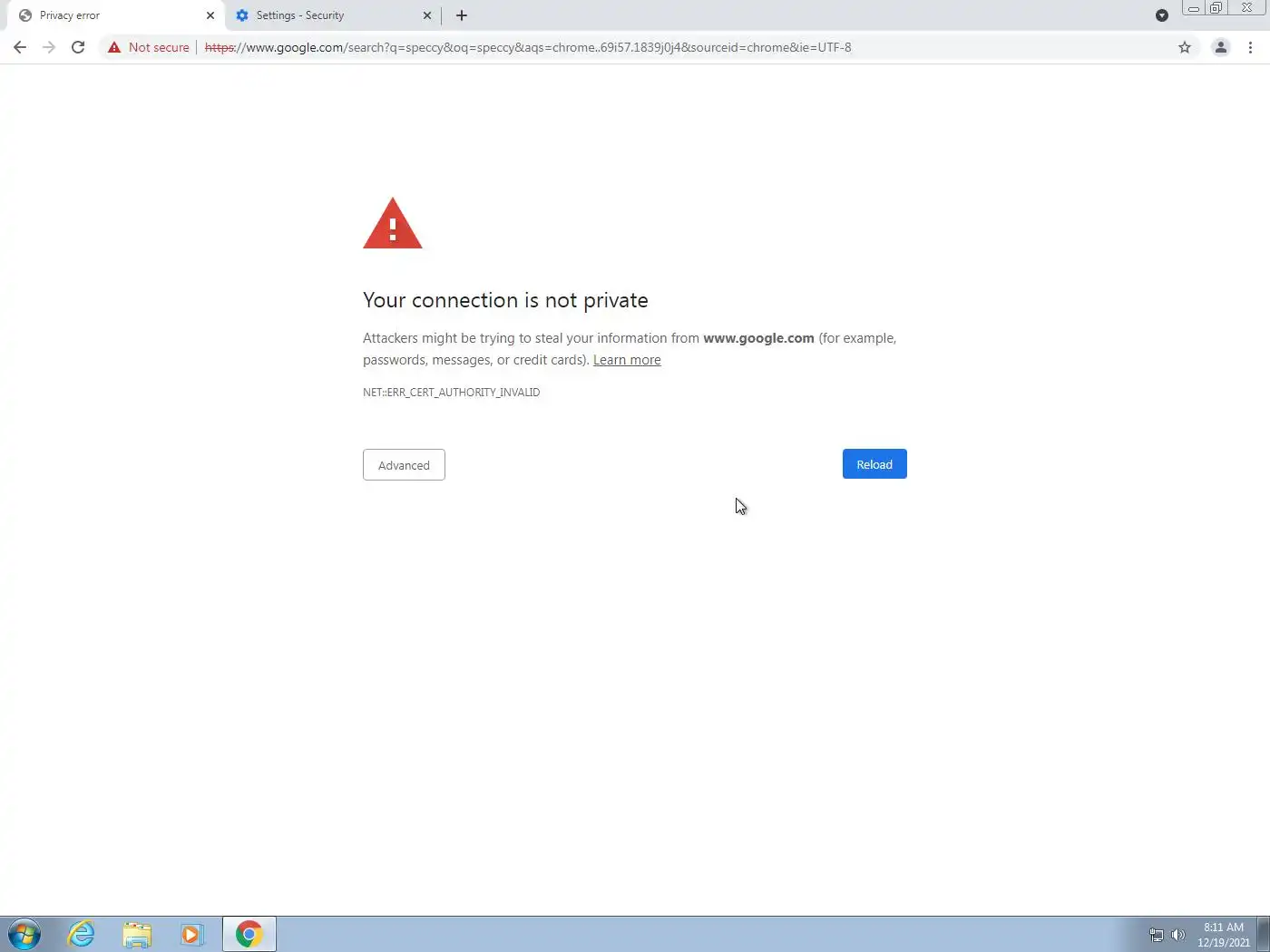This screenshot has height=952, width=1270.
Task: Minimize the Chrome window
Action: coord(1194,8)
